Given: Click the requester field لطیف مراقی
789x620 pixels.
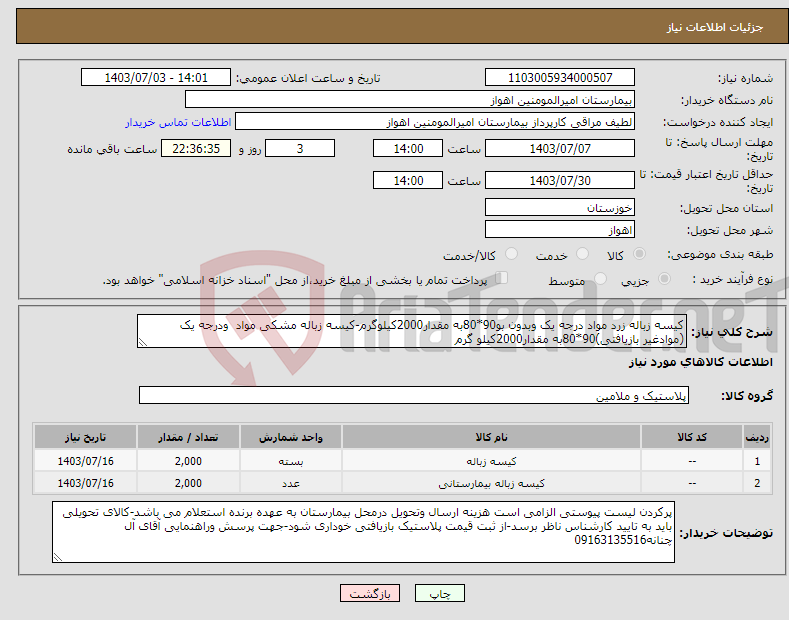Looking at the screenshot, I should coord(435,122).
